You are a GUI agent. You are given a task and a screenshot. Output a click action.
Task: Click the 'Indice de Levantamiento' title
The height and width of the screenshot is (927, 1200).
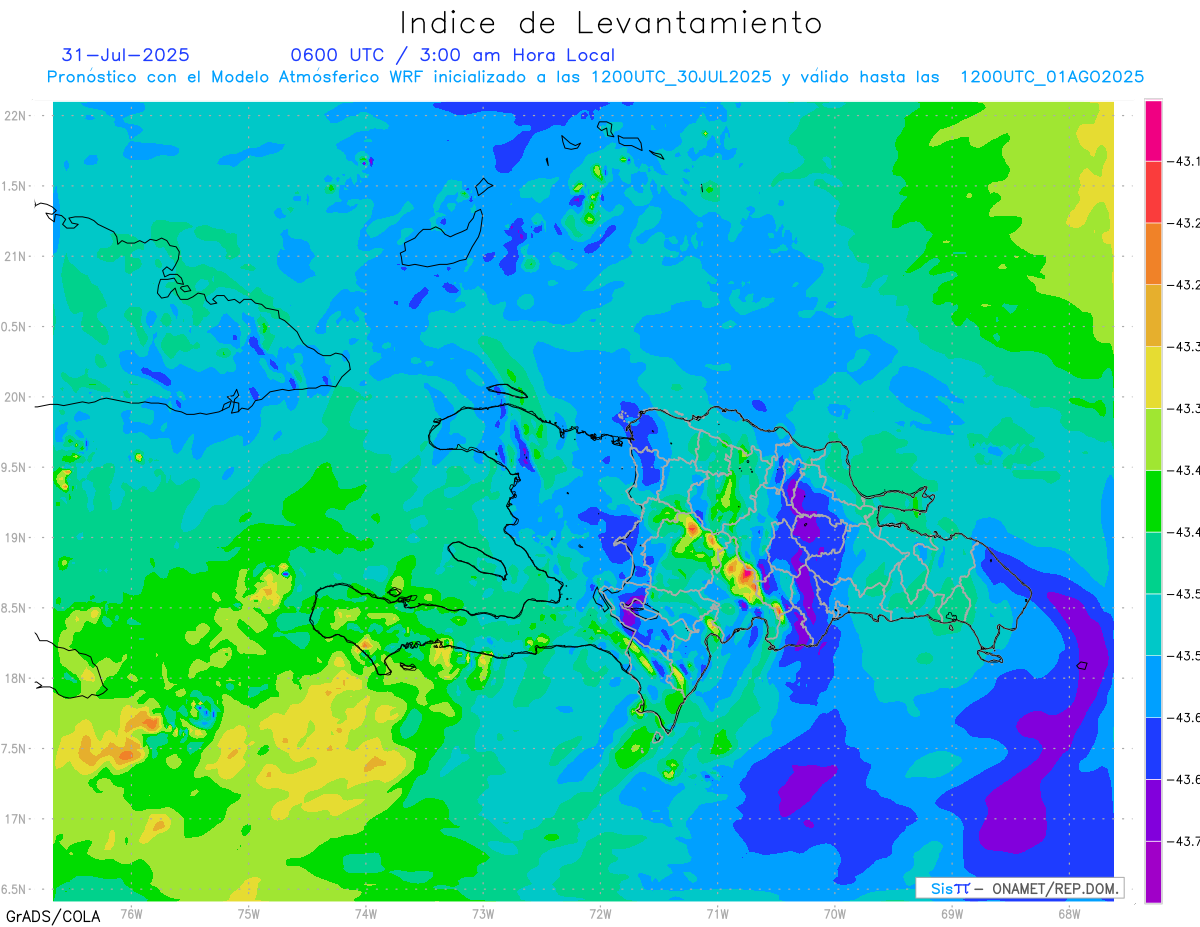pyautogui.click(x=611, y=23)
